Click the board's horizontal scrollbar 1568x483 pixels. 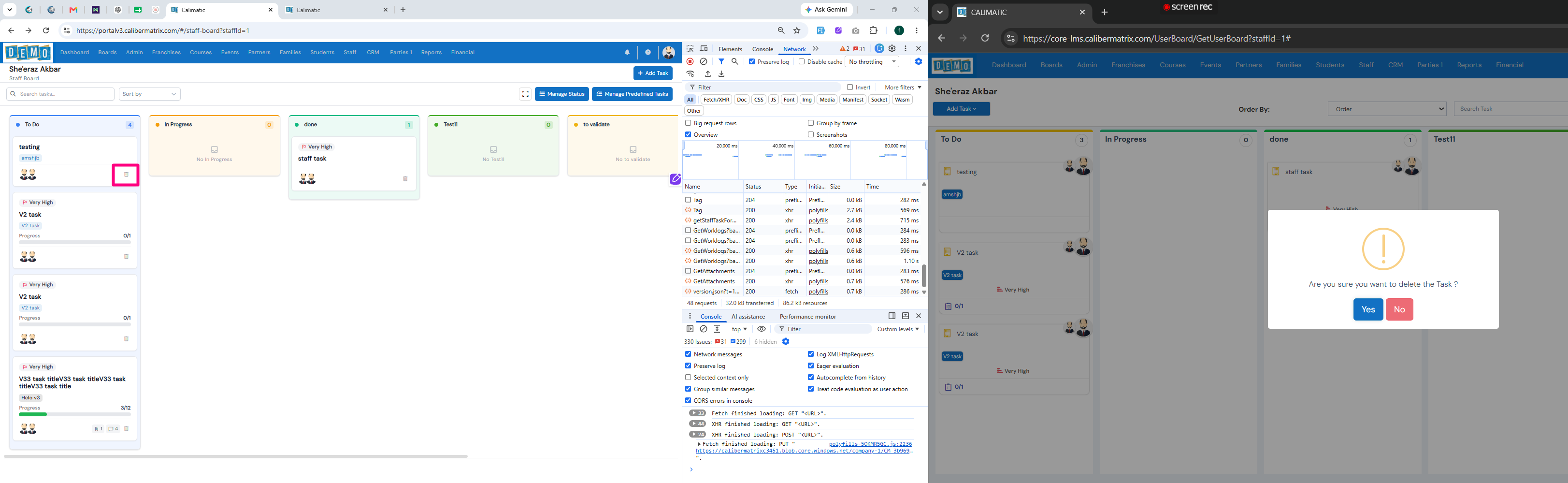coord(236,456)
